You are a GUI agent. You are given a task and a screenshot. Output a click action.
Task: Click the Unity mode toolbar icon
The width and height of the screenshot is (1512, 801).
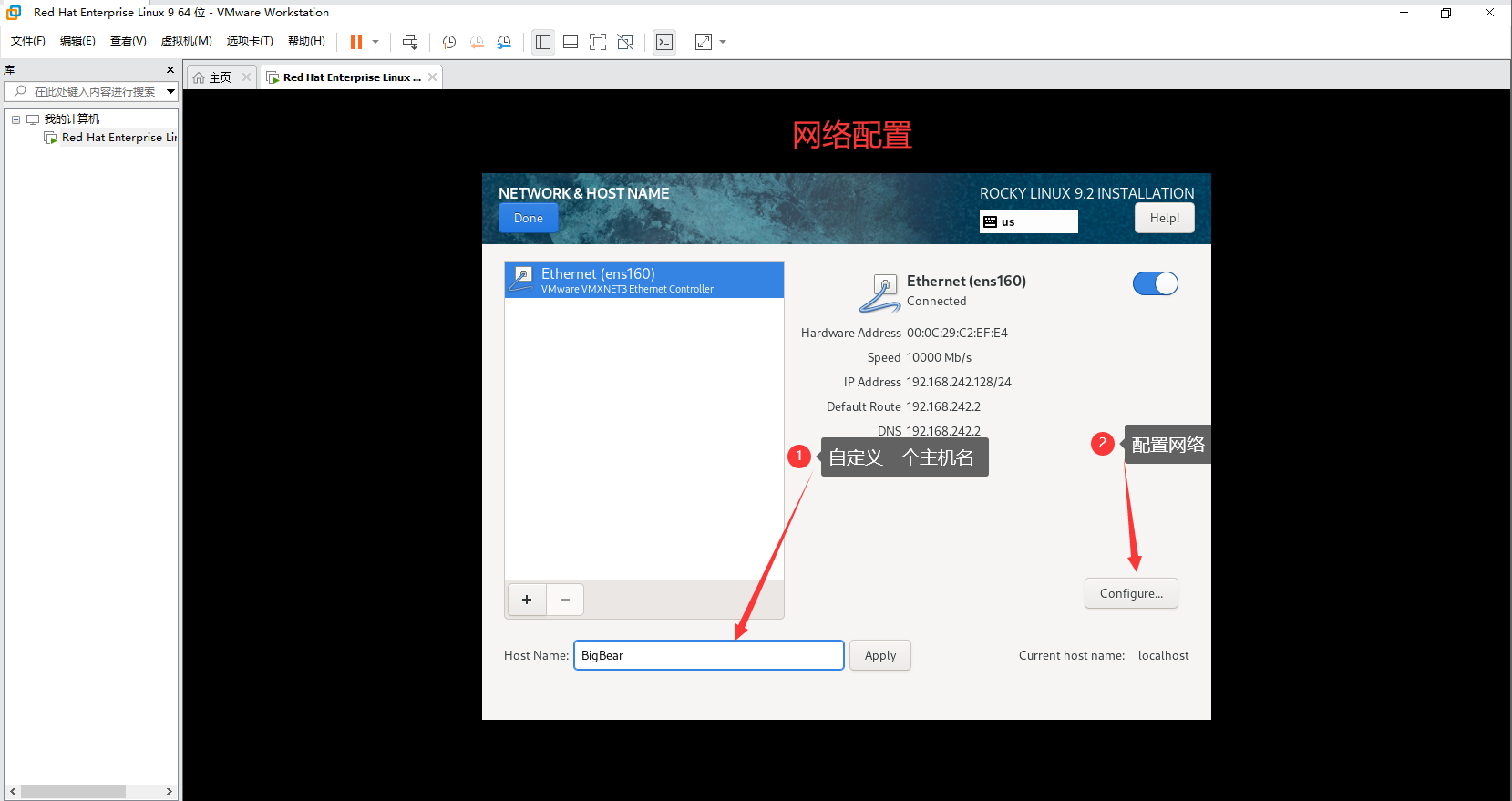(x=625, y=42)
